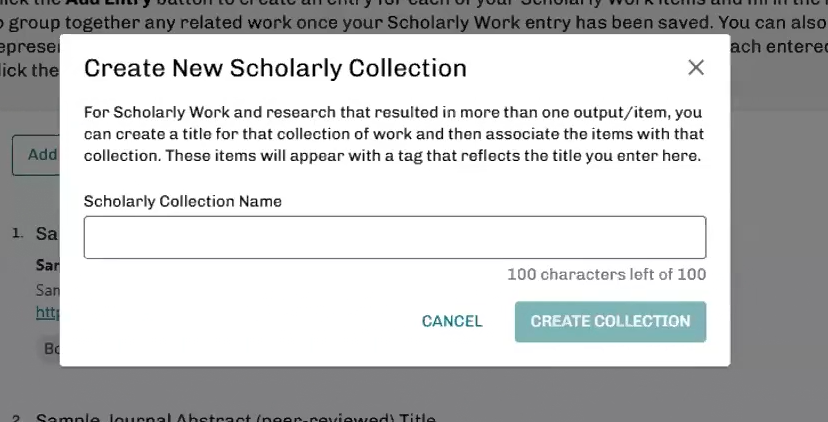Close the Create New Scholarly Collection dialog
Screen dimensions: 828x422
click(x=696, y=68)
